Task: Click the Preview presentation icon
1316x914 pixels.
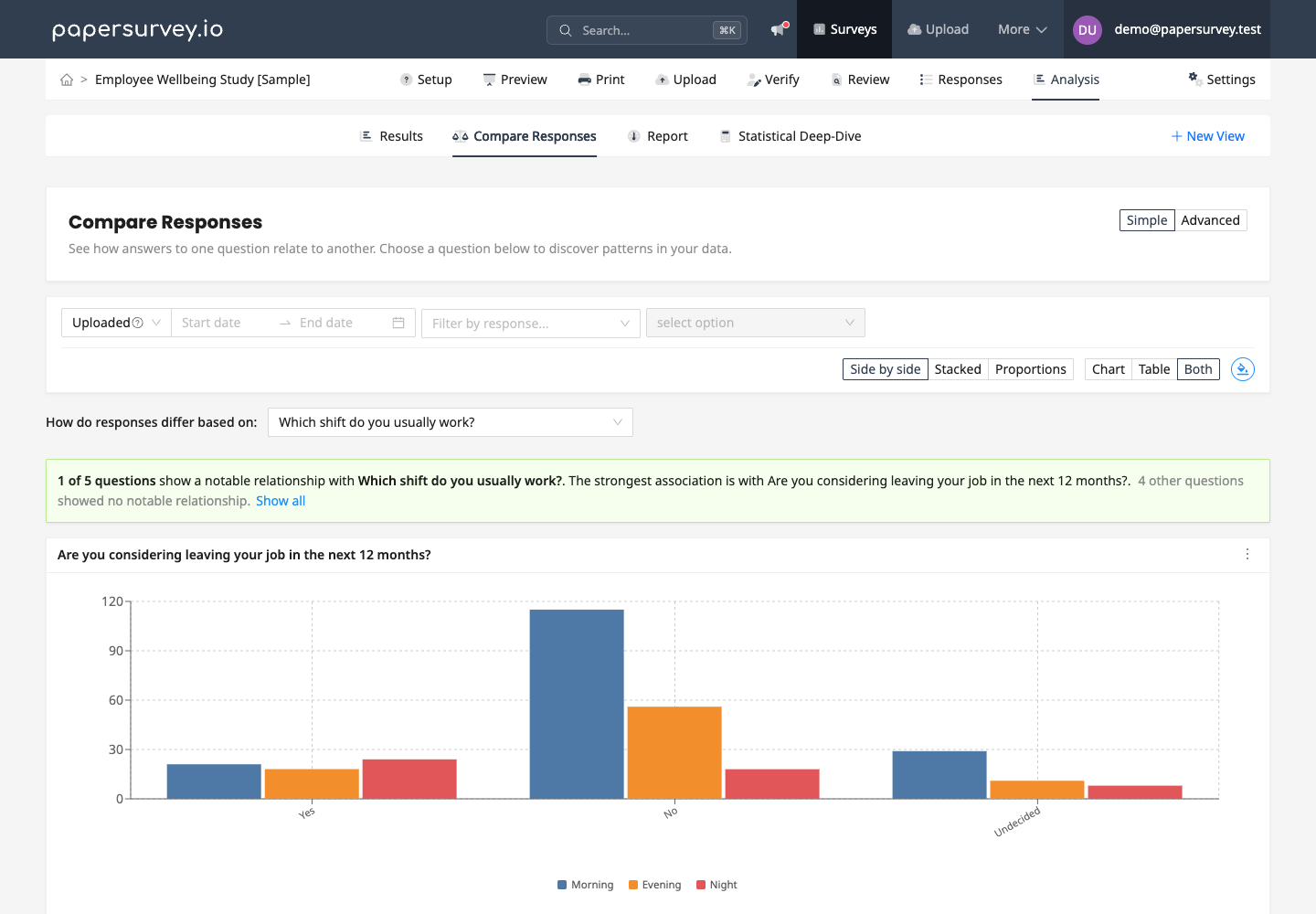Action: pos(489,80)
